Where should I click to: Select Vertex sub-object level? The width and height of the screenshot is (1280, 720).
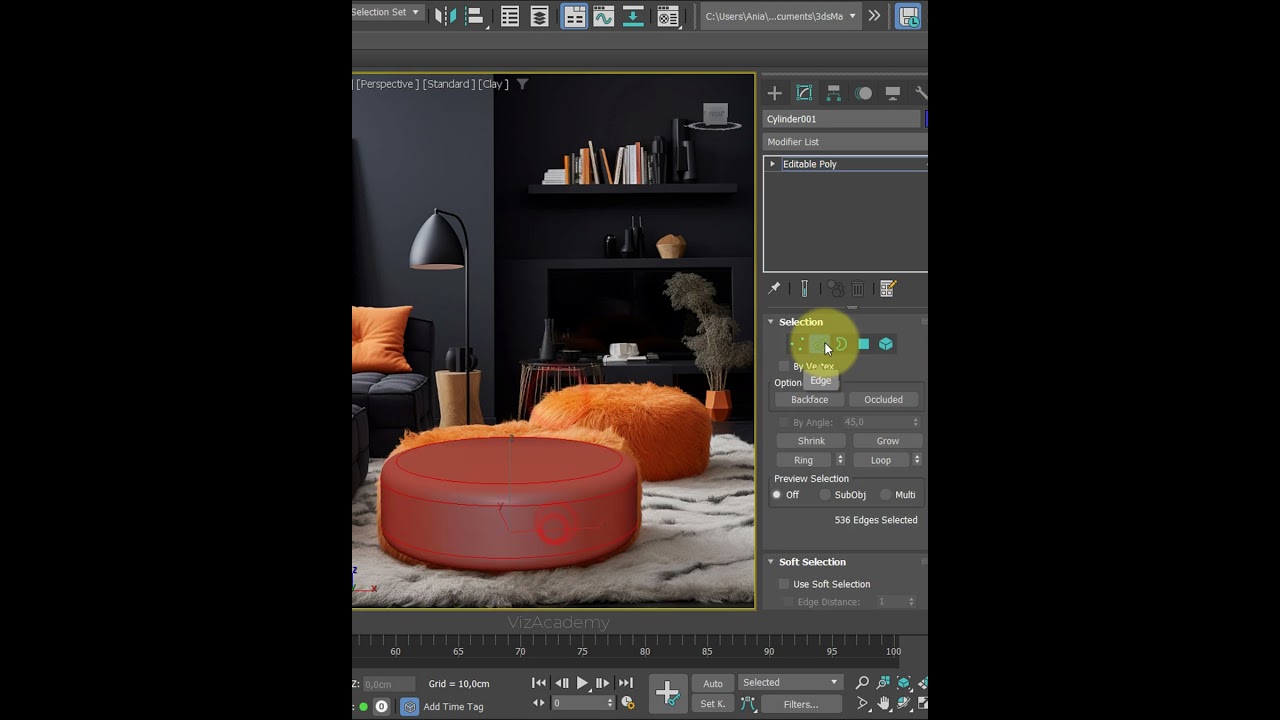797,344
